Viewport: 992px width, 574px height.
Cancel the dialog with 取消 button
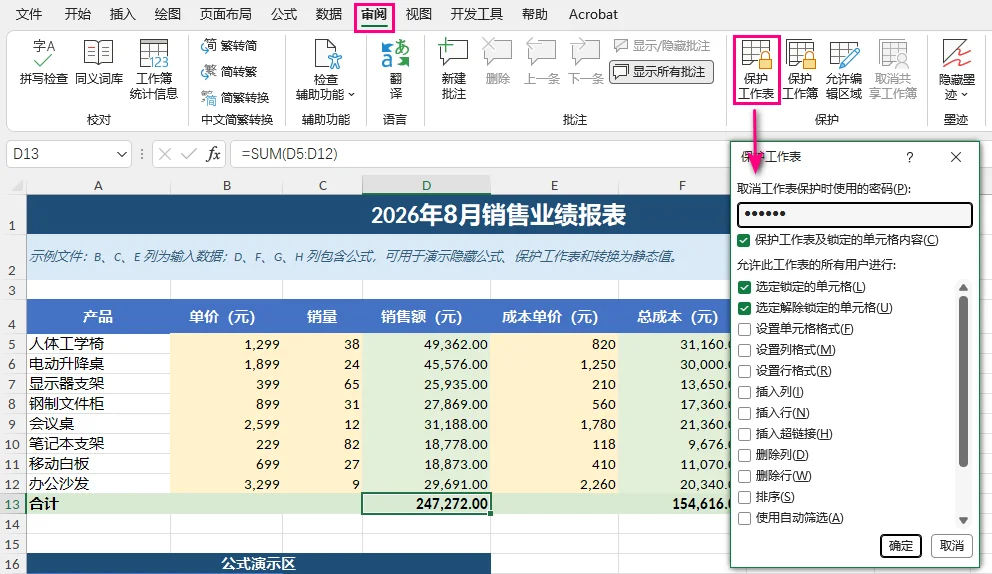click(952, 546)
